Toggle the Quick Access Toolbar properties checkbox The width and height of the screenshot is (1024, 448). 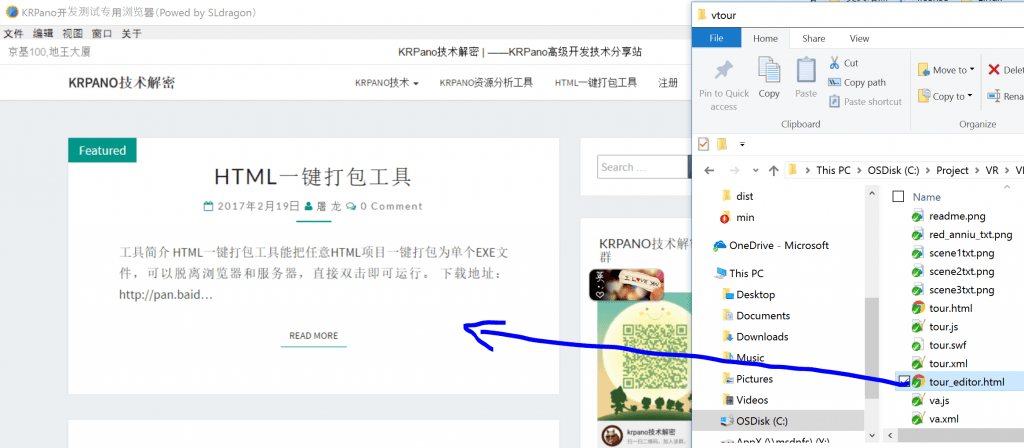click(x=704, y=143)
